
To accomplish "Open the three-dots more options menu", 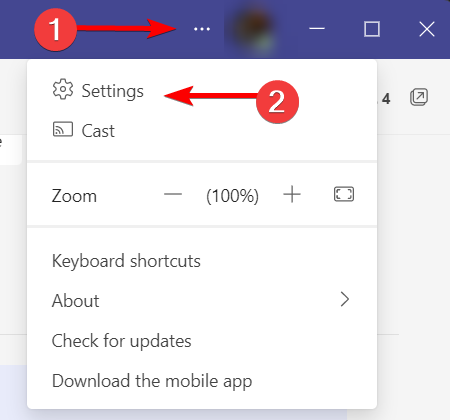I will 202,29.
